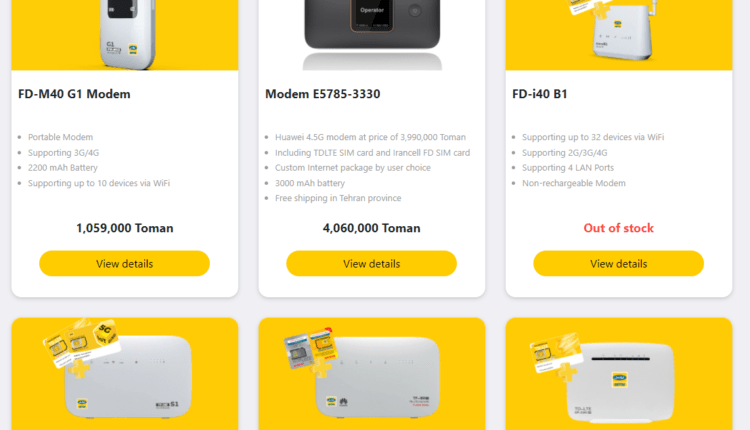750x430 pixels.
Task: Select the Modem E5785-3330 title
Action: 323,94
